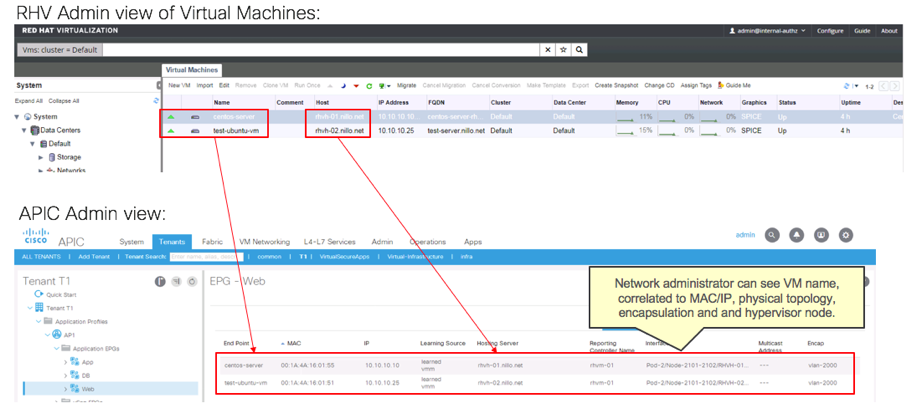Click the New VM button

tap(179, 86)
